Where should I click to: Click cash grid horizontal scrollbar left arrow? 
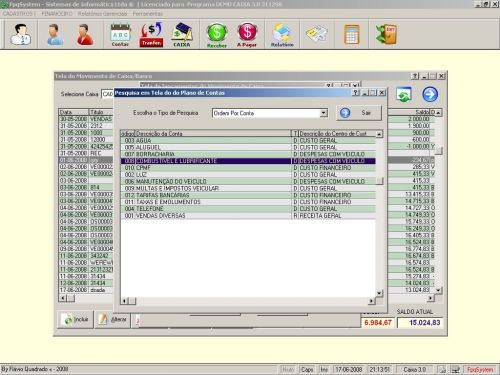63,298
